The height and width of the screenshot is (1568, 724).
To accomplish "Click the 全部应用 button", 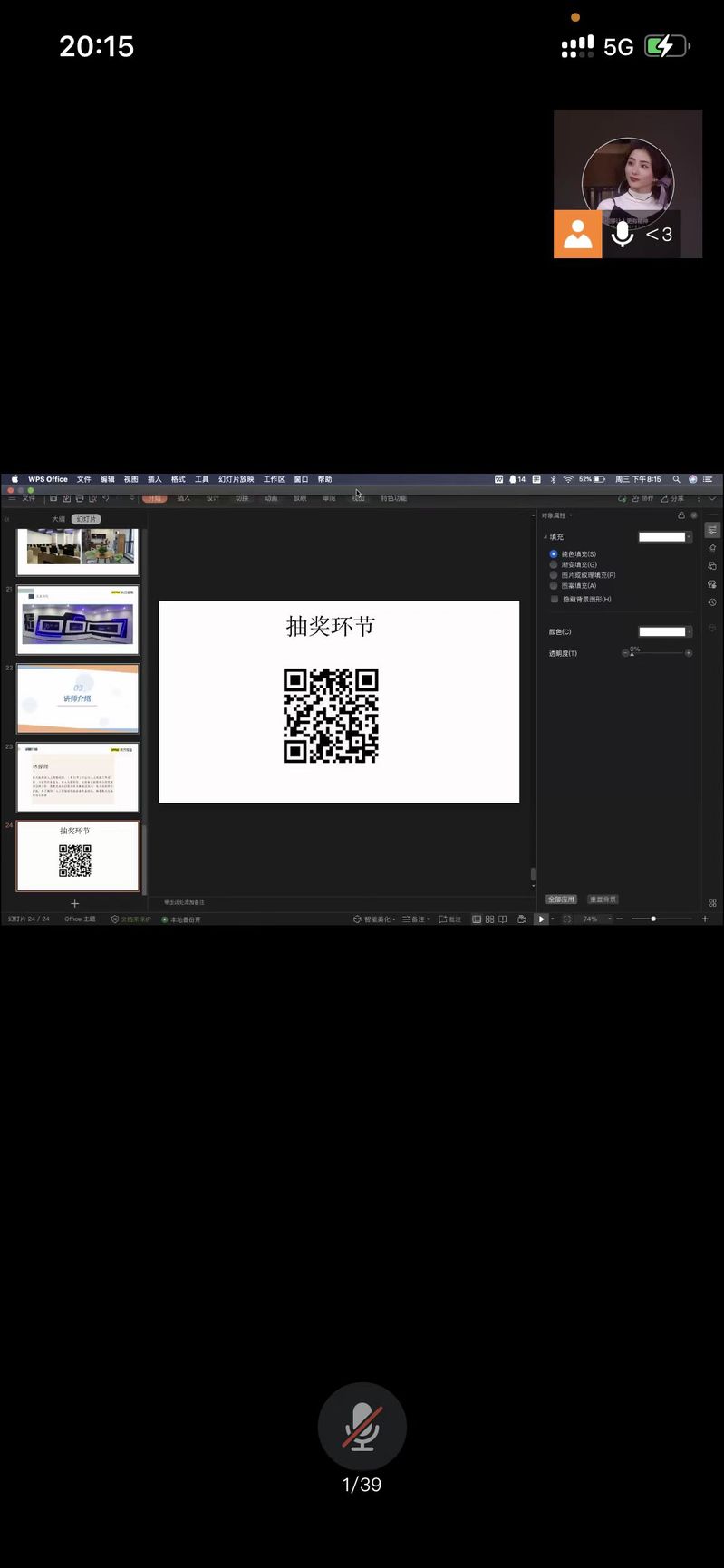I will (x=562, y=899).
